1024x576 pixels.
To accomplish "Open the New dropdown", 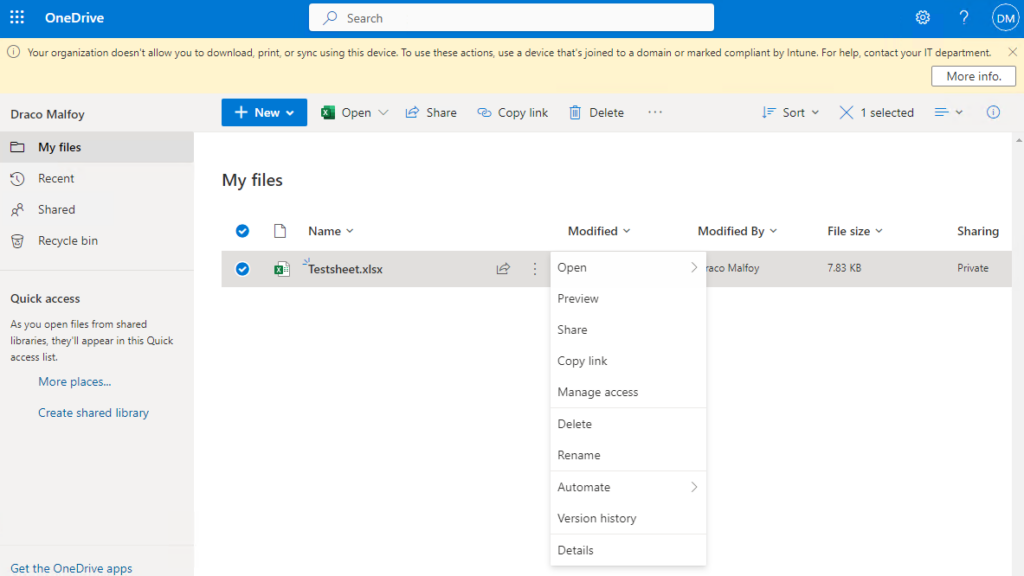I will pos(263,112).
